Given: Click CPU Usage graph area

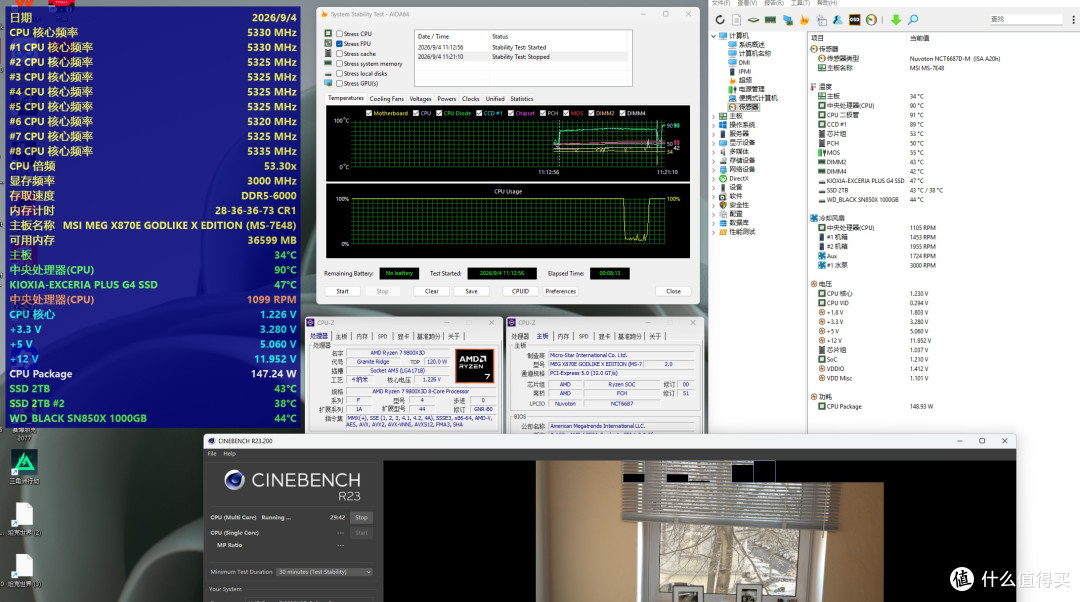Looking at the screenshot, I should pyautogui.click(x=508, y=220).
